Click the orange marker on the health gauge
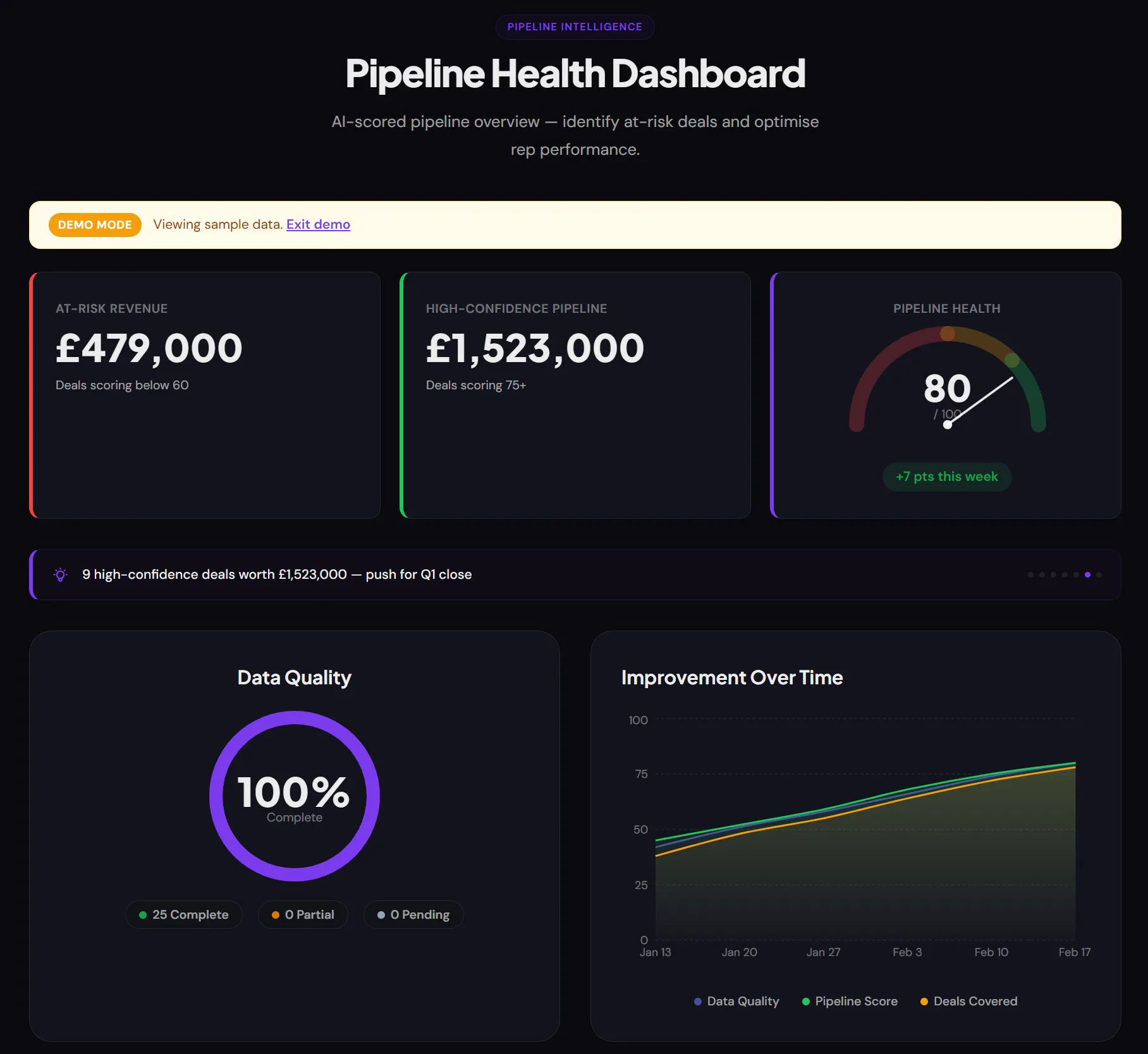Screen dimensions: 1148x1054 [947, 333]
